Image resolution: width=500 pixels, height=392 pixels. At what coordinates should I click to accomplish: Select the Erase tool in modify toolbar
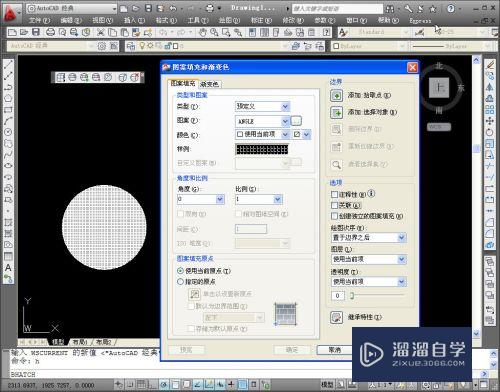tap(489, 65)
